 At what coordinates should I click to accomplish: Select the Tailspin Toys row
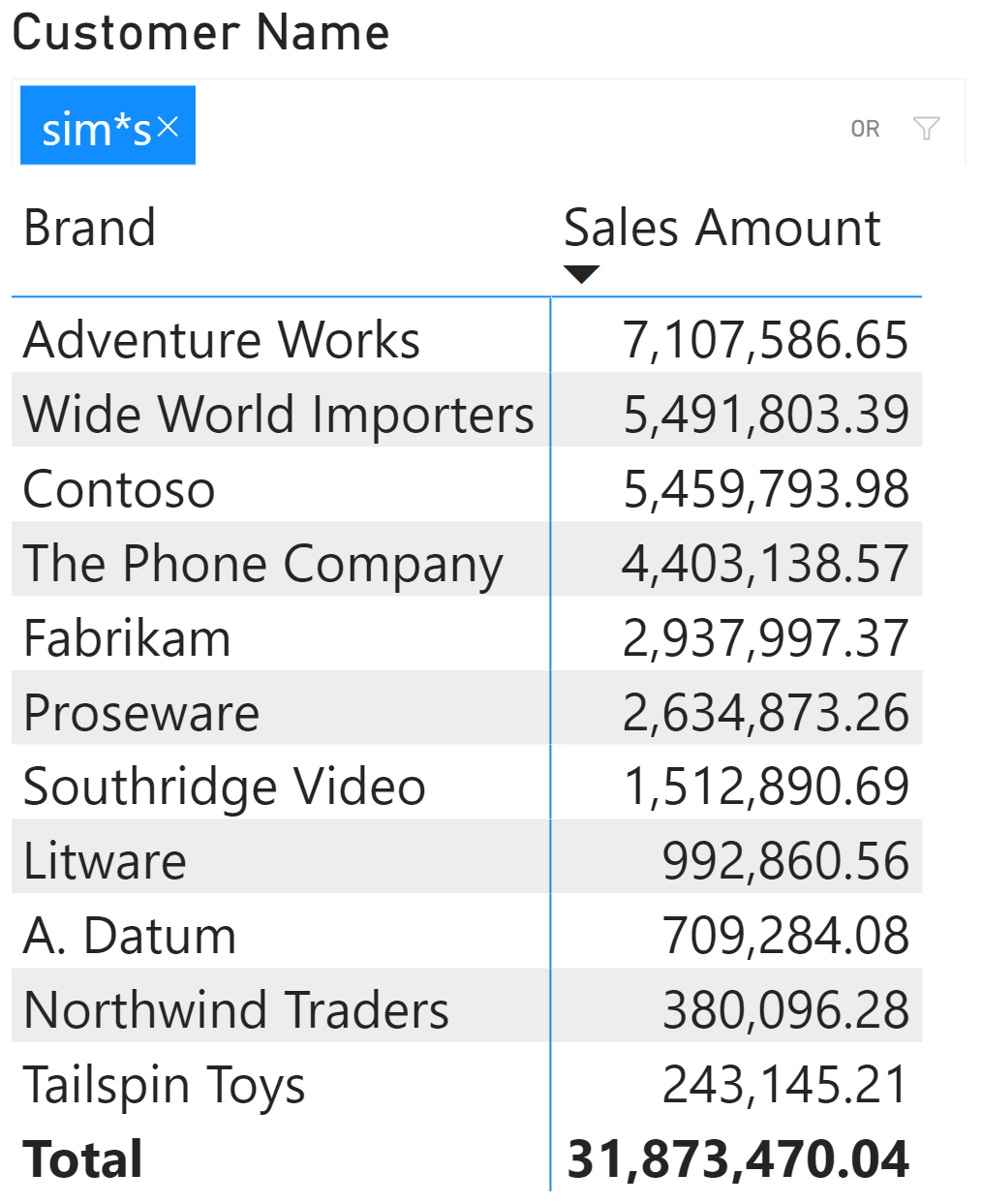pyautogui.click(x=467, y=1085)
